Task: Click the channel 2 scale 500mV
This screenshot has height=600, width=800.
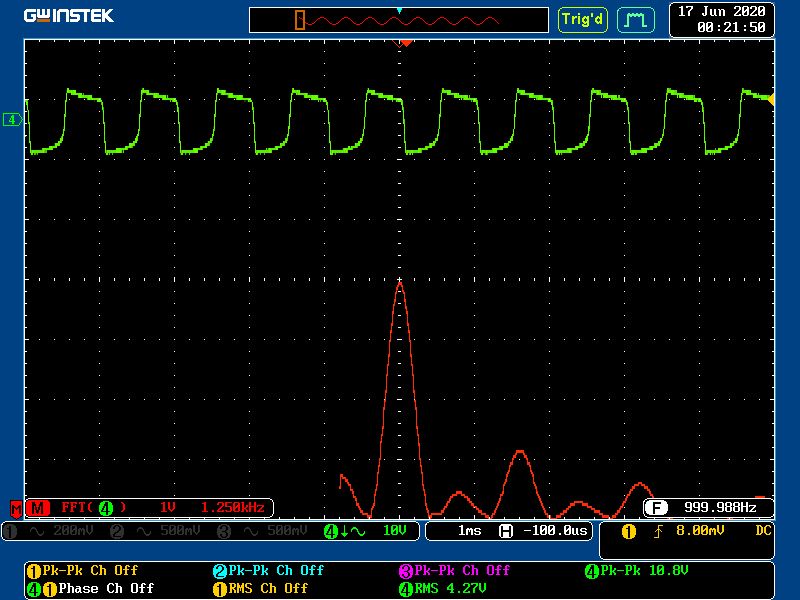Action: click(180, 531)
